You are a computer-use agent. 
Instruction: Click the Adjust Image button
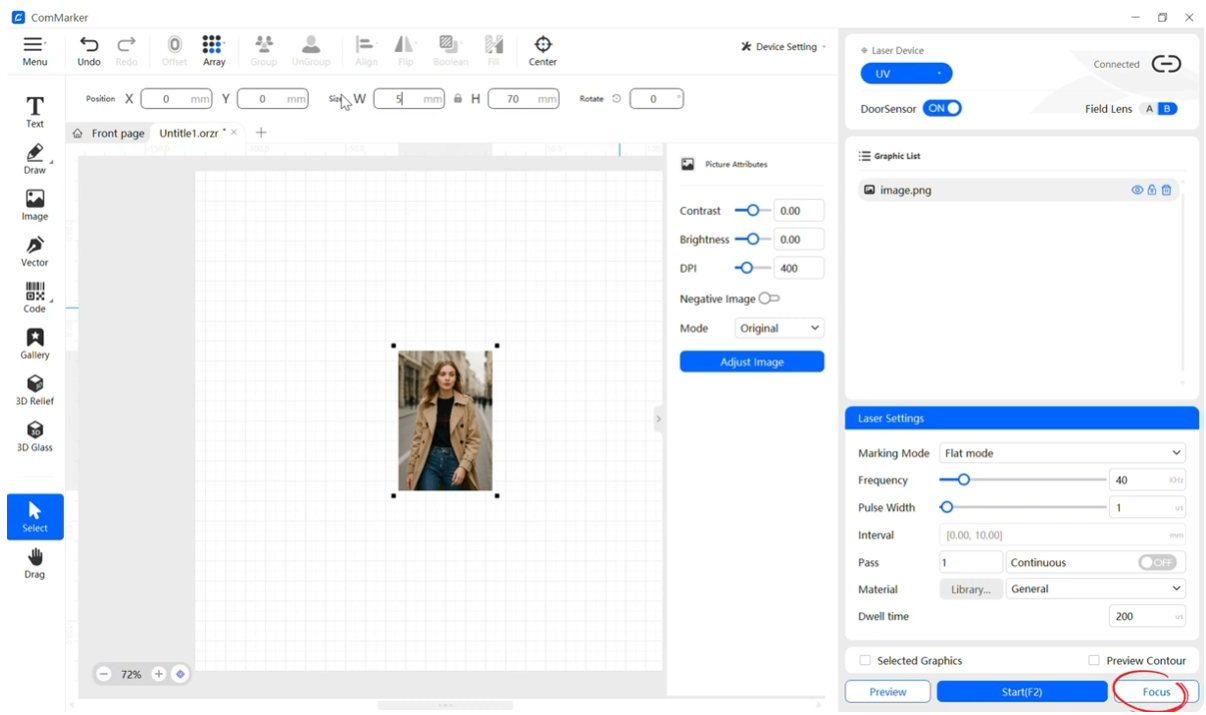click(x=752, y=362)
